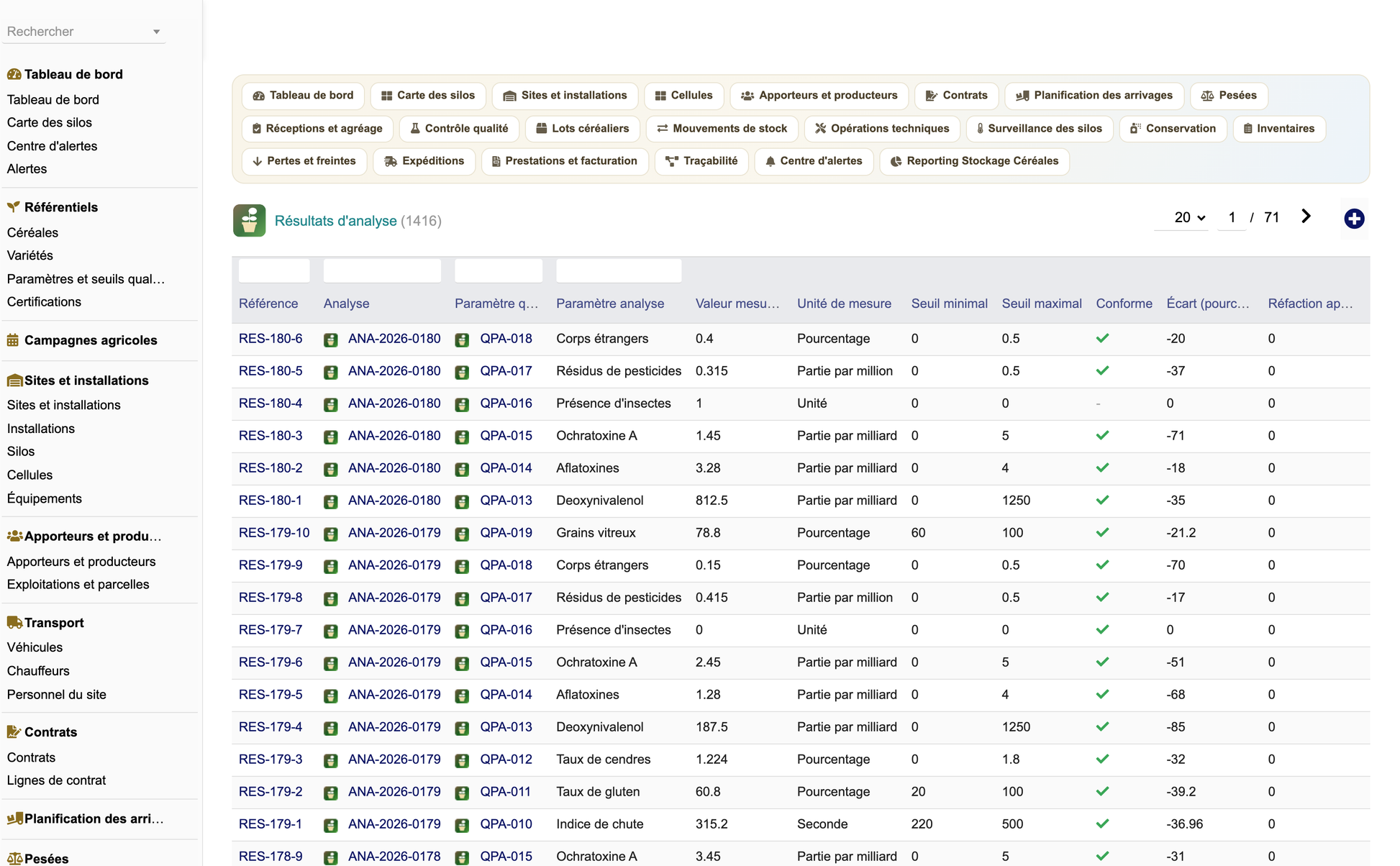Viewport: 1400px width, 866px height.
Task: Sort by the Conforme column header
Action: tap(1124, 304)
